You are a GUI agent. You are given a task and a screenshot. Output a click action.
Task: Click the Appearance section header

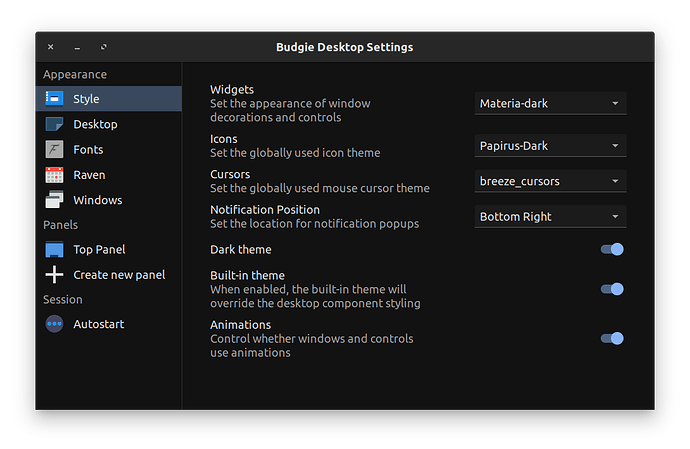coord(75,74)
